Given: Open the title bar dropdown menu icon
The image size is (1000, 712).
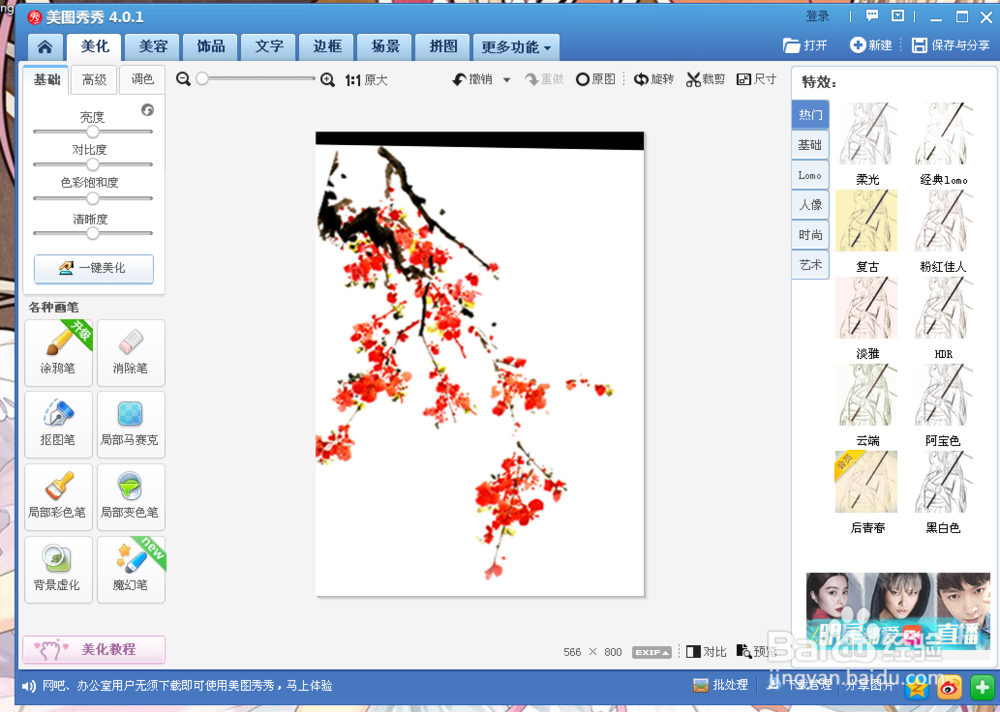Looking at the screenshot, I should [897, 16].
